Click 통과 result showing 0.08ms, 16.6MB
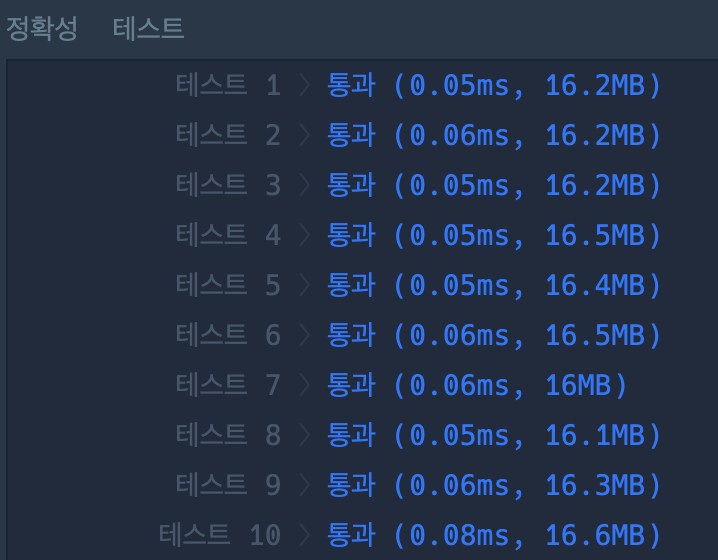718x560 pixels. point(352,535)
